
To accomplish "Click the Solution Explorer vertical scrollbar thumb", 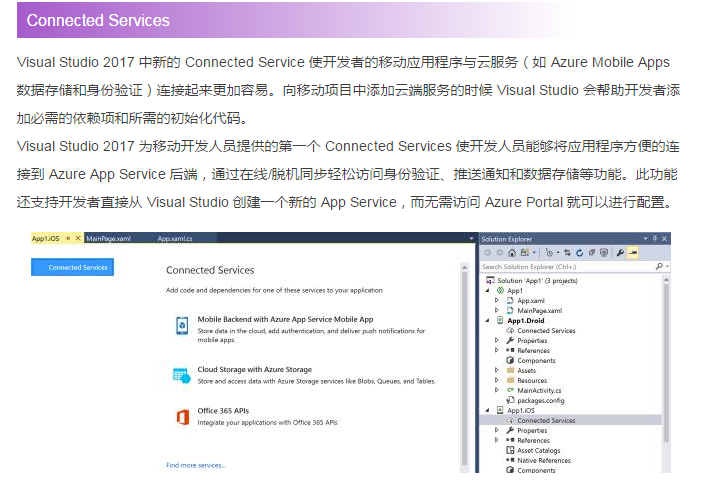I will coord(666,363).
